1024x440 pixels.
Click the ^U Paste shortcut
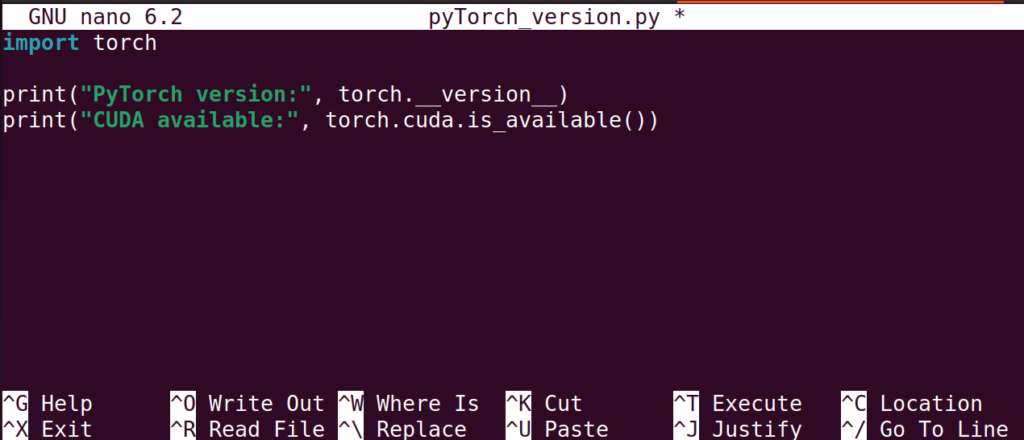[556, 429]
